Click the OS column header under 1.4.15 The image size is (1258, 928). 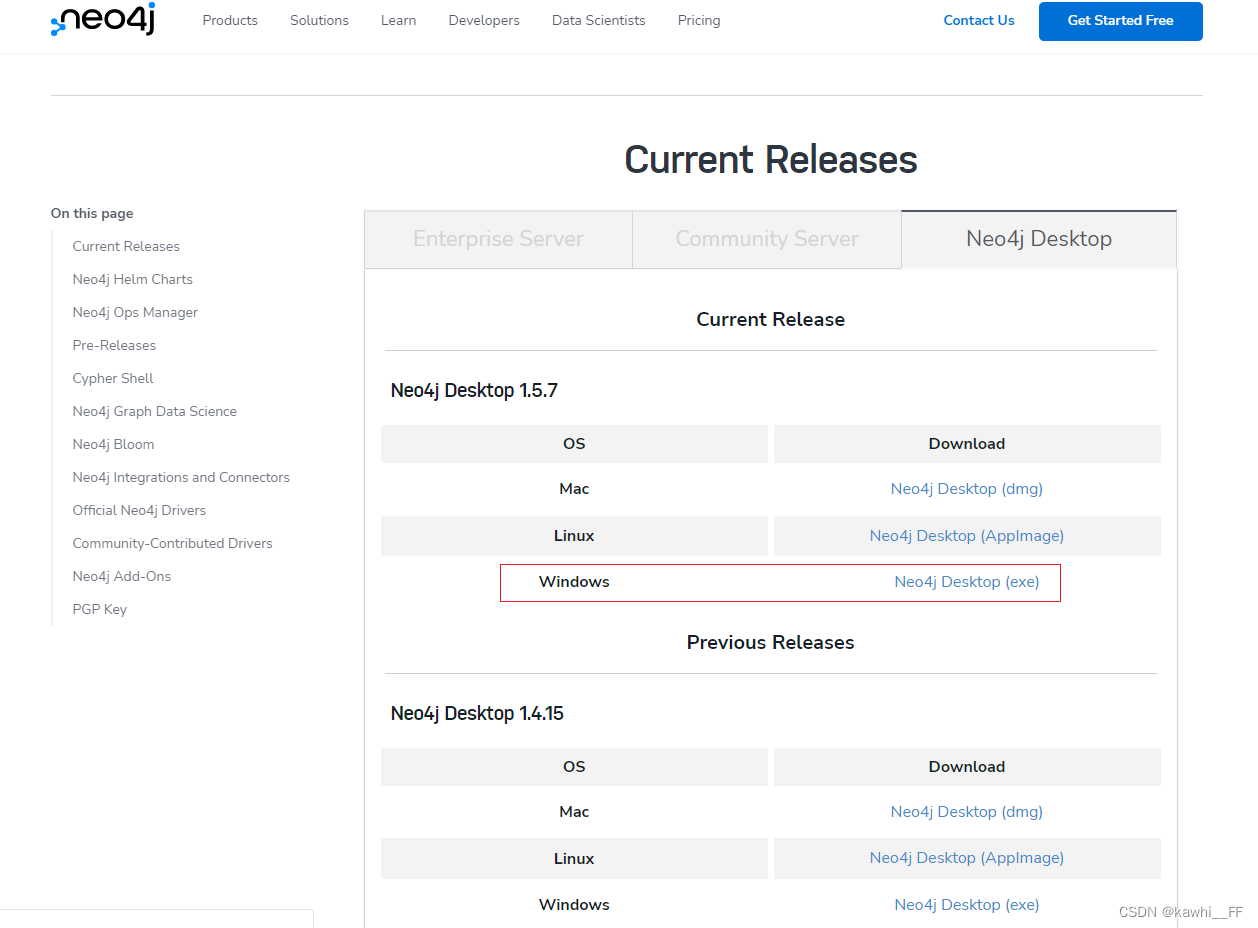[574, 767]
